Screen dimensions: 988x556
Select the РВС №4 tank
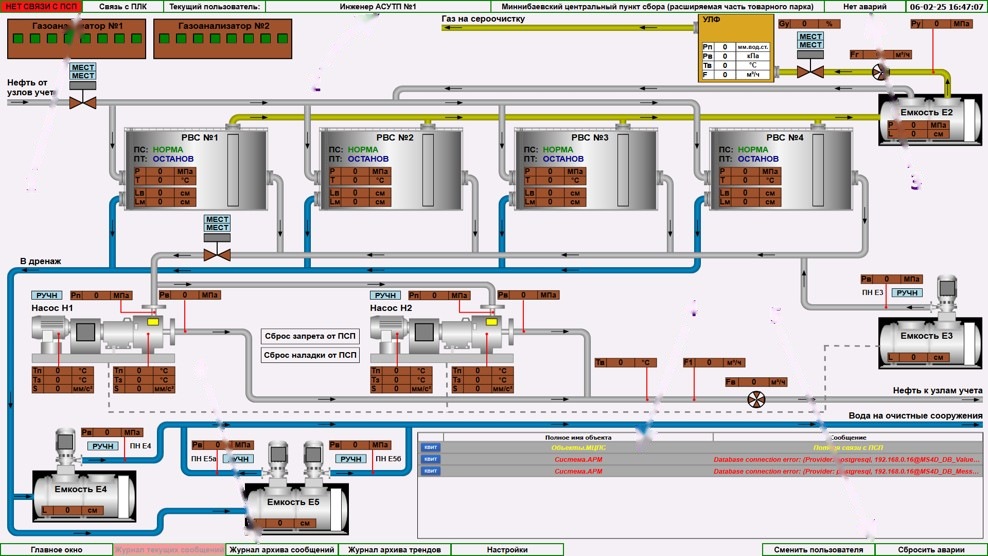click(781, 169)
